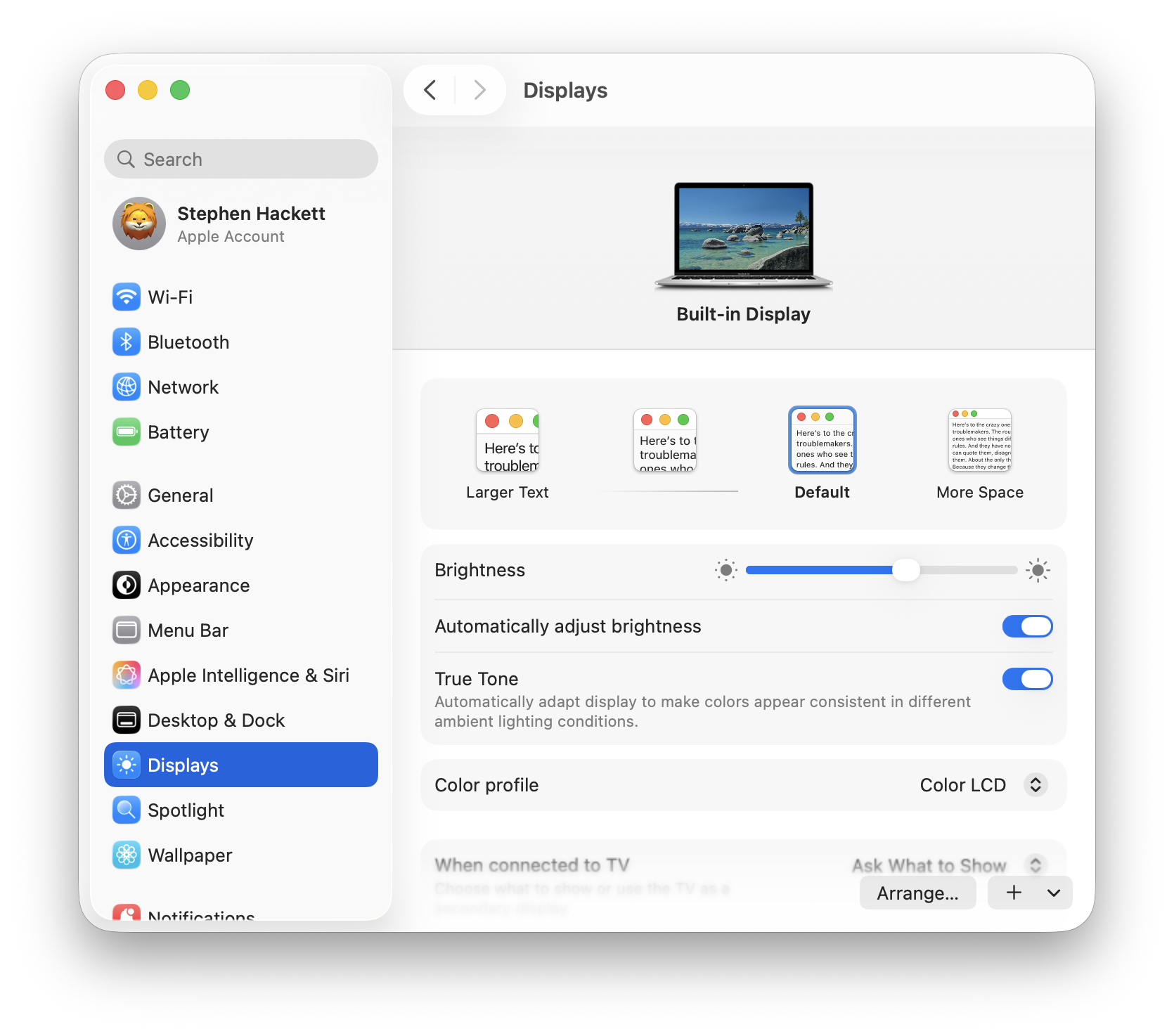Select the Network globe icon
Viewport: 1174px width, 1036px height.
(x=127, y=387)
